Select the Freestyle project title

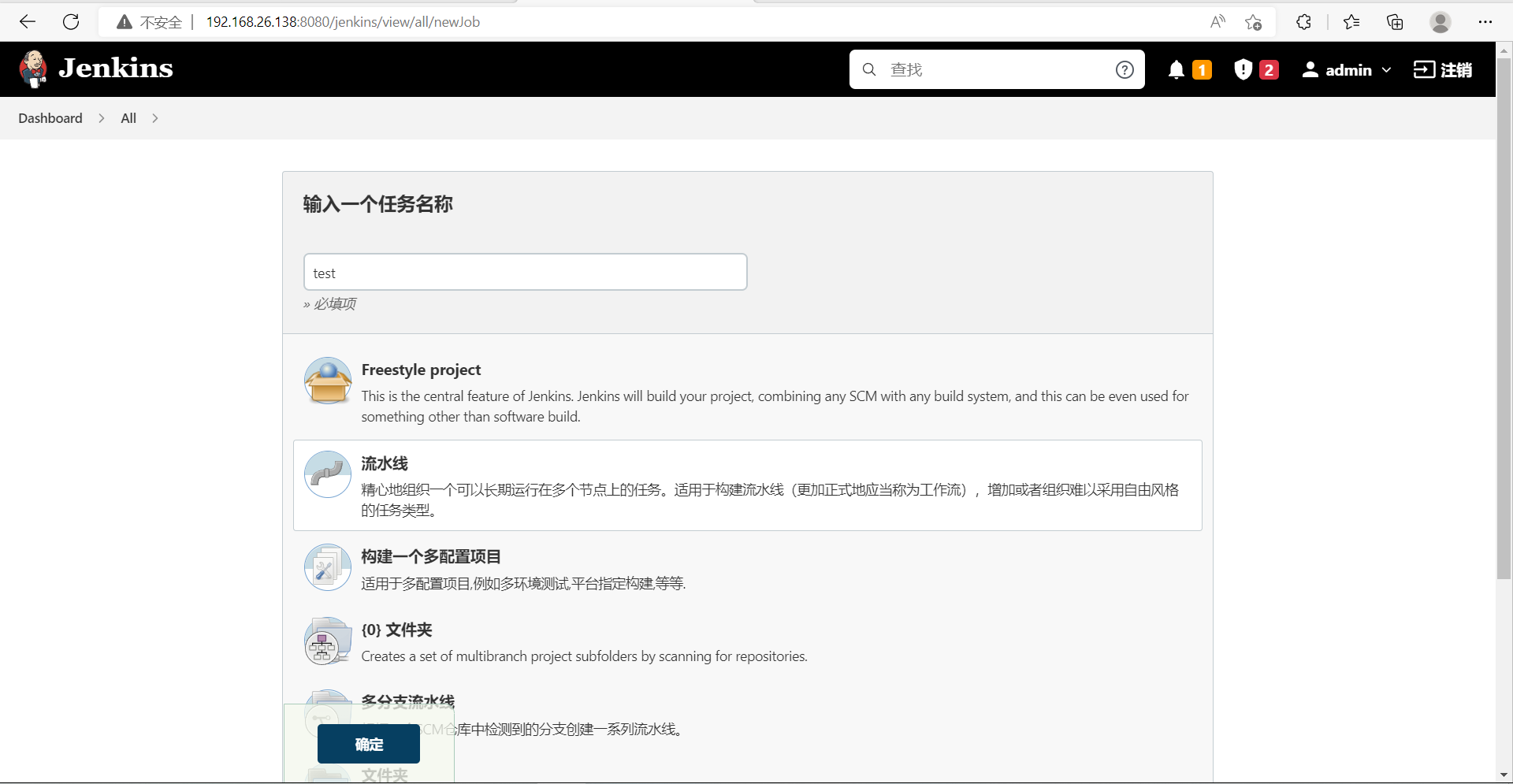[x=421, y=370]
